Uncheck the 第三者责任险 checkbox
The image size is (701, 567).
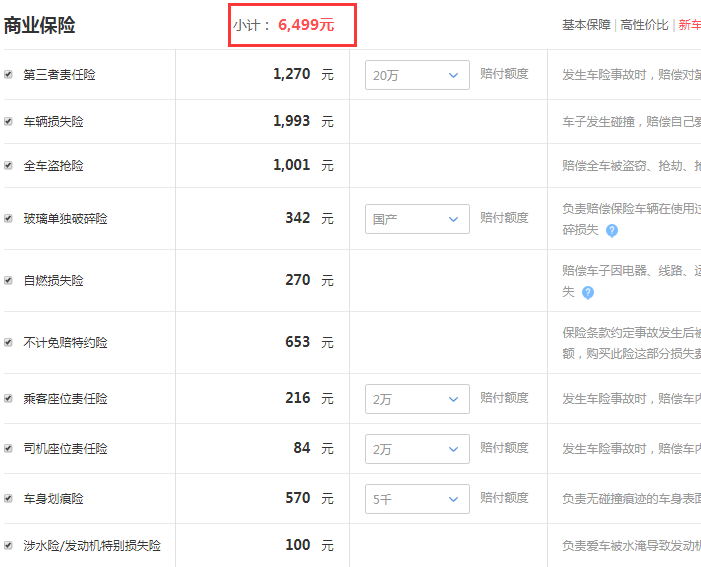coord(8,74)
